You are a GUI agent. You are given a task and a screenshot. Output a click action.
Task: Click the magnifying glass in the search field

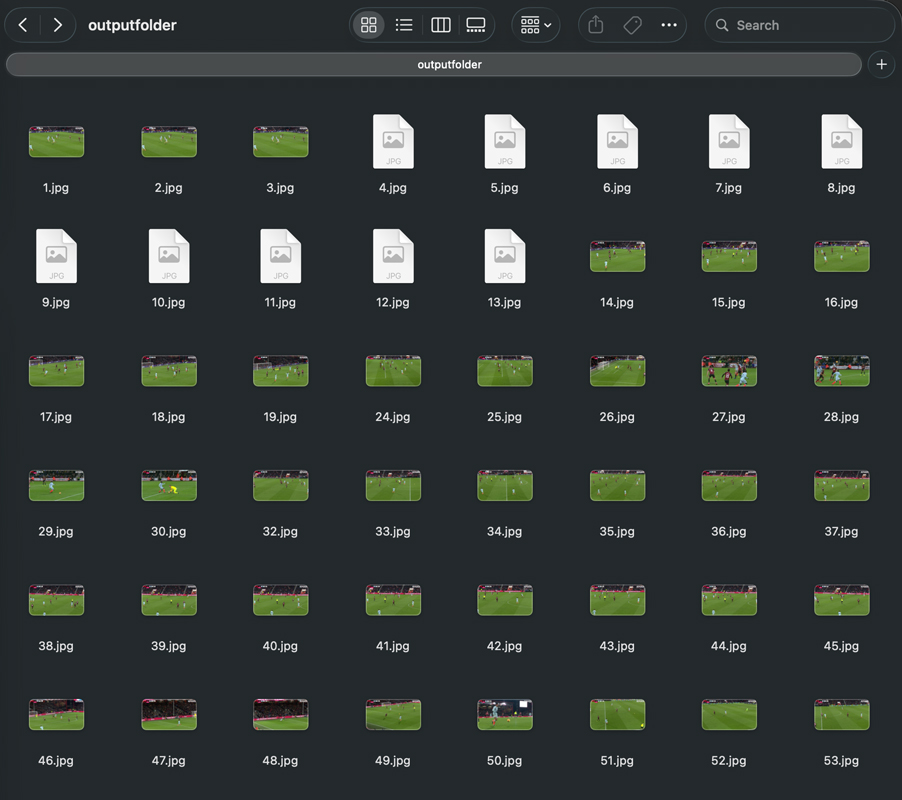click(723, 24)
